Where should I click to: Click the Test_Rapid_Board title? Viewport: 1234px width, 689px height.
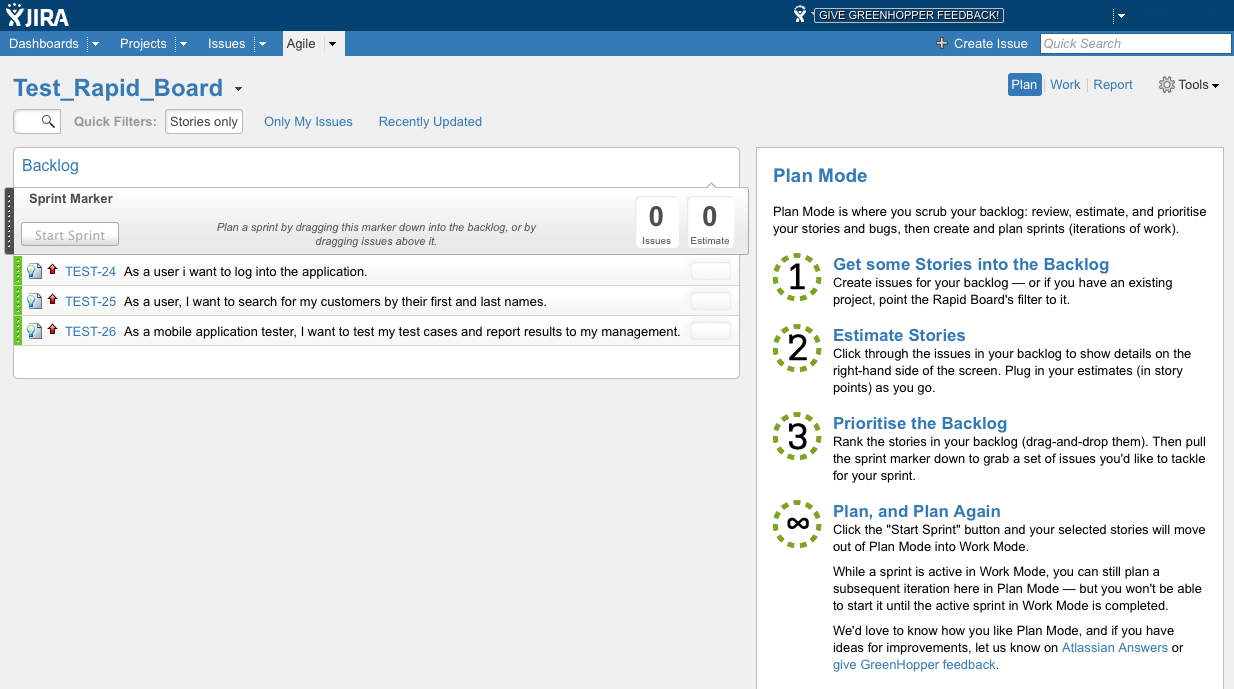click(x=118, y=88)
